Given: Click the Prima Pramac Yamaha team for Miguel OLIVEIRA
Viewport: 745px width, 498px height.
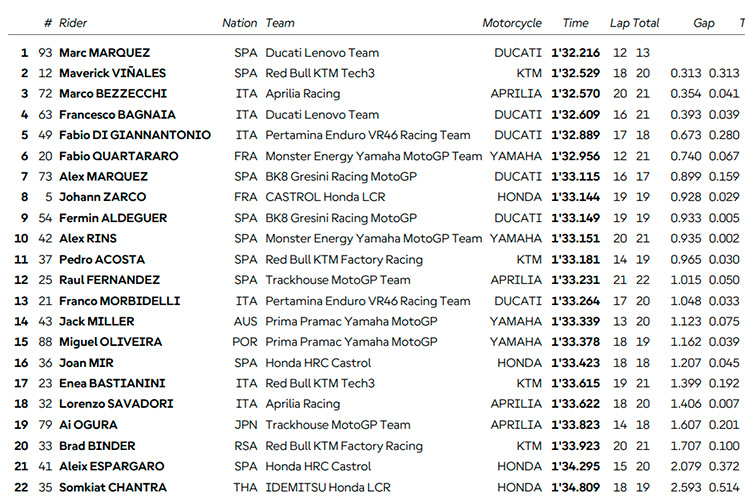Looking at the screenshot, I should (352, 342).
